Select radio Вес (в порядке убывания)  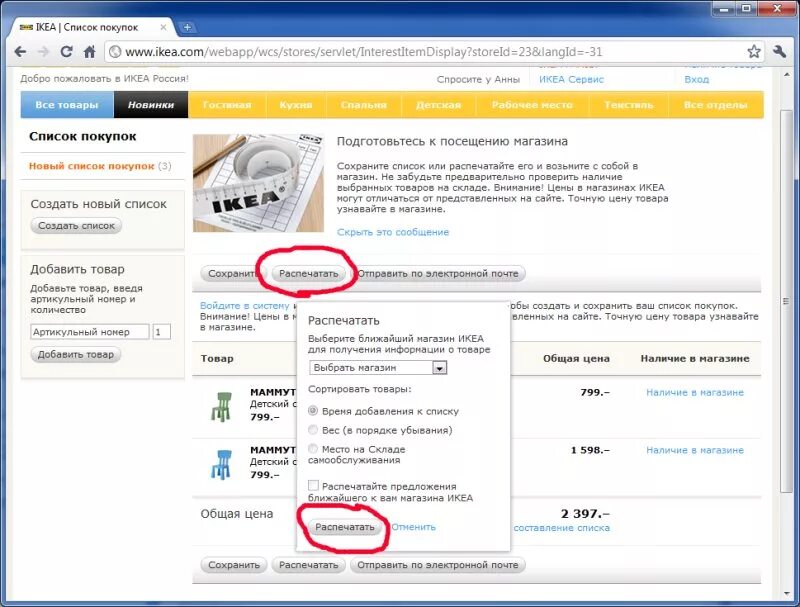click(x=313, y=430)
